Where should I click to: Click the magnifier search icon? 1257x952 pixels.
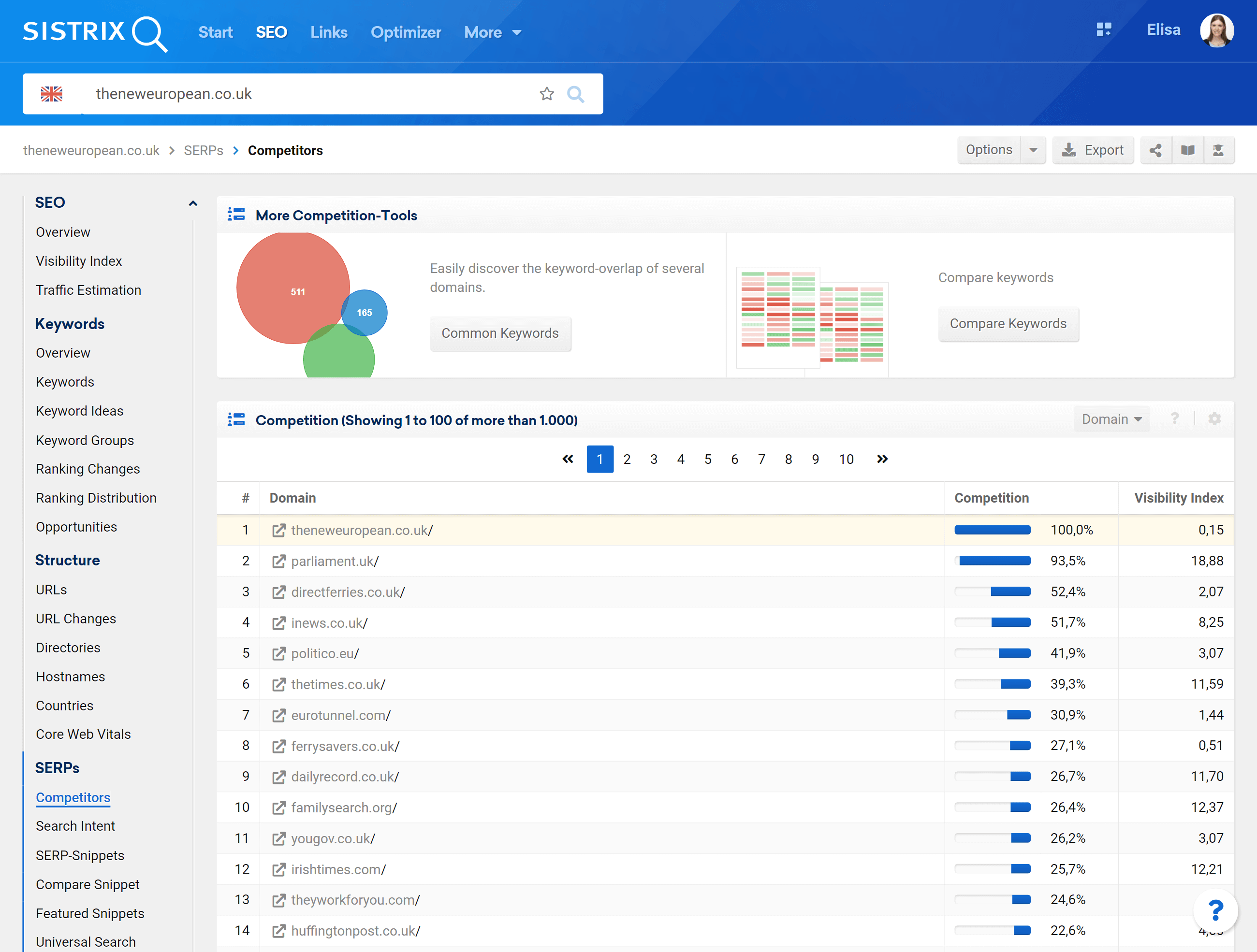(x=576, y=94)
